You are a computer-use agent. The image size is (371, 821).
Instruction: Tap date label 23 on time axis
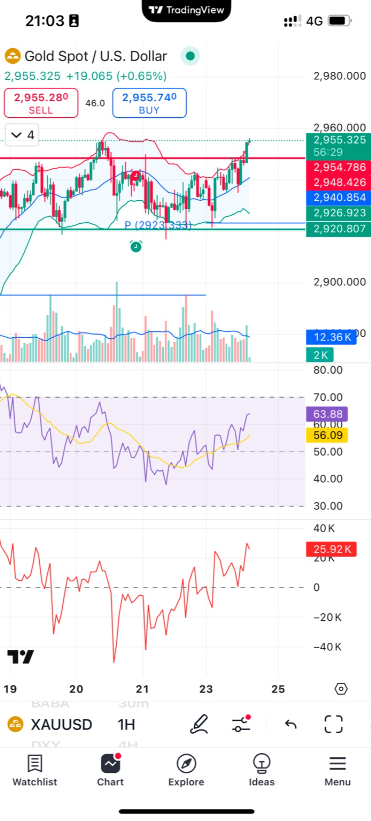(207, 689)
